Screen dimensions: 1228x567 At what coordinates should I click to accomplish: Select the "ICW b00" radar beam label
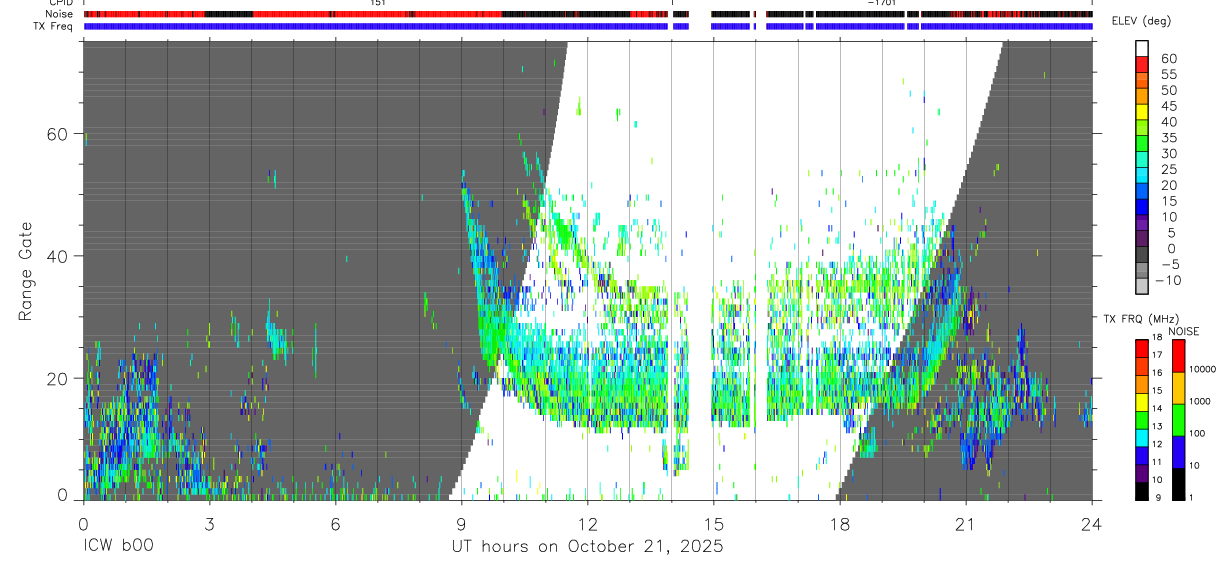pos(118,547)
